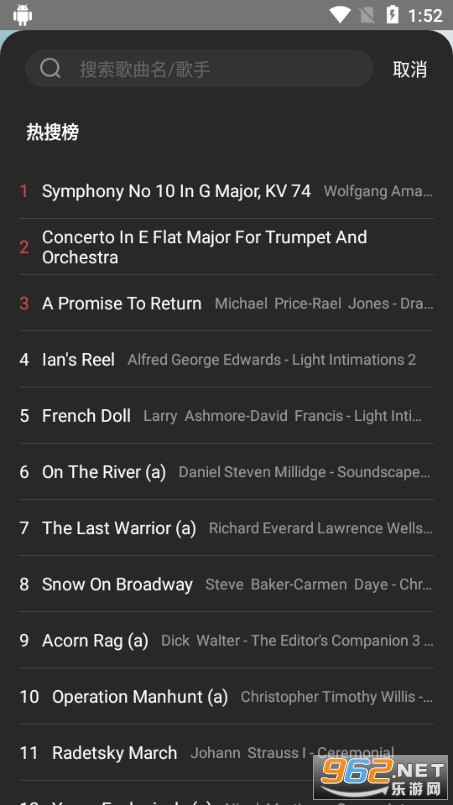Tap the battery charging status icon
The image size is (453, 805).
click(392, 15)
